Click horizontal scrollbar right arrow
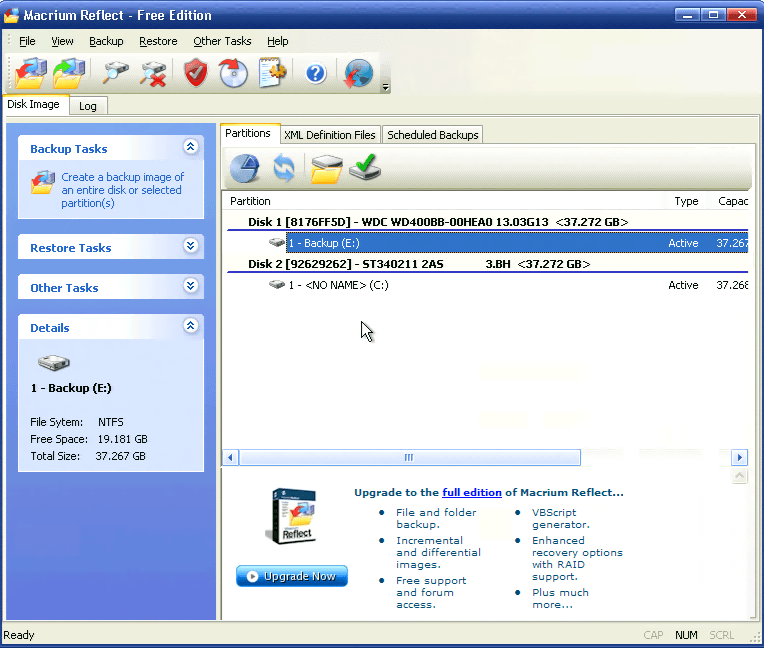Image resolution: width=764 pixels, height=648 pixels. tap(740, 457)
